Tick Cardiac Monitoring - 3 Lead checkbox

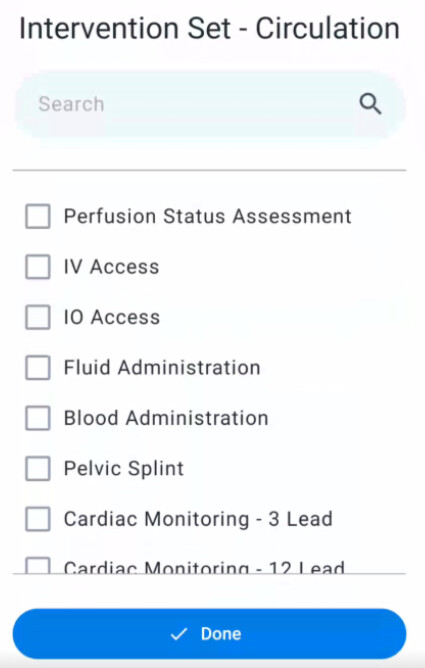pos(38,518)
